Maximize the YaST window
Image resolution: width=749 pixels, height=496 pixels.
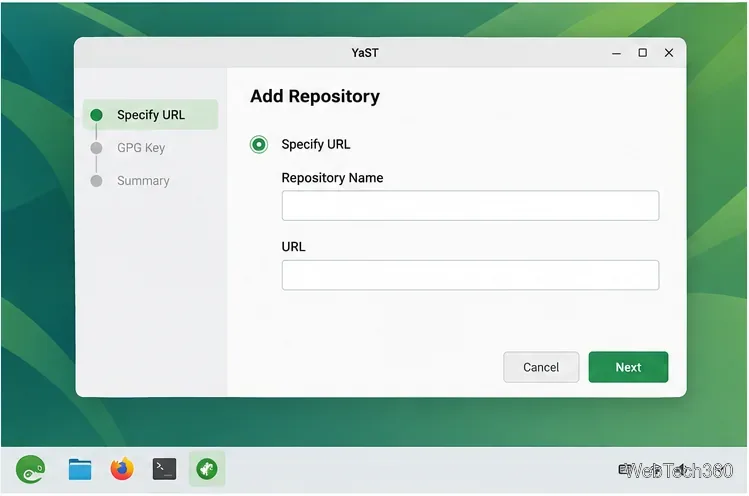[642, 53]
